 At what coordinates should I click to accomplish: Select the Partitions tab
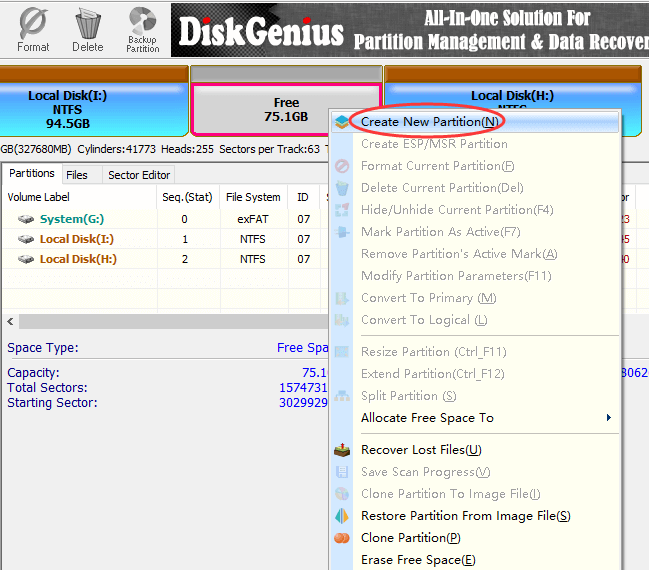pos(31,174)
